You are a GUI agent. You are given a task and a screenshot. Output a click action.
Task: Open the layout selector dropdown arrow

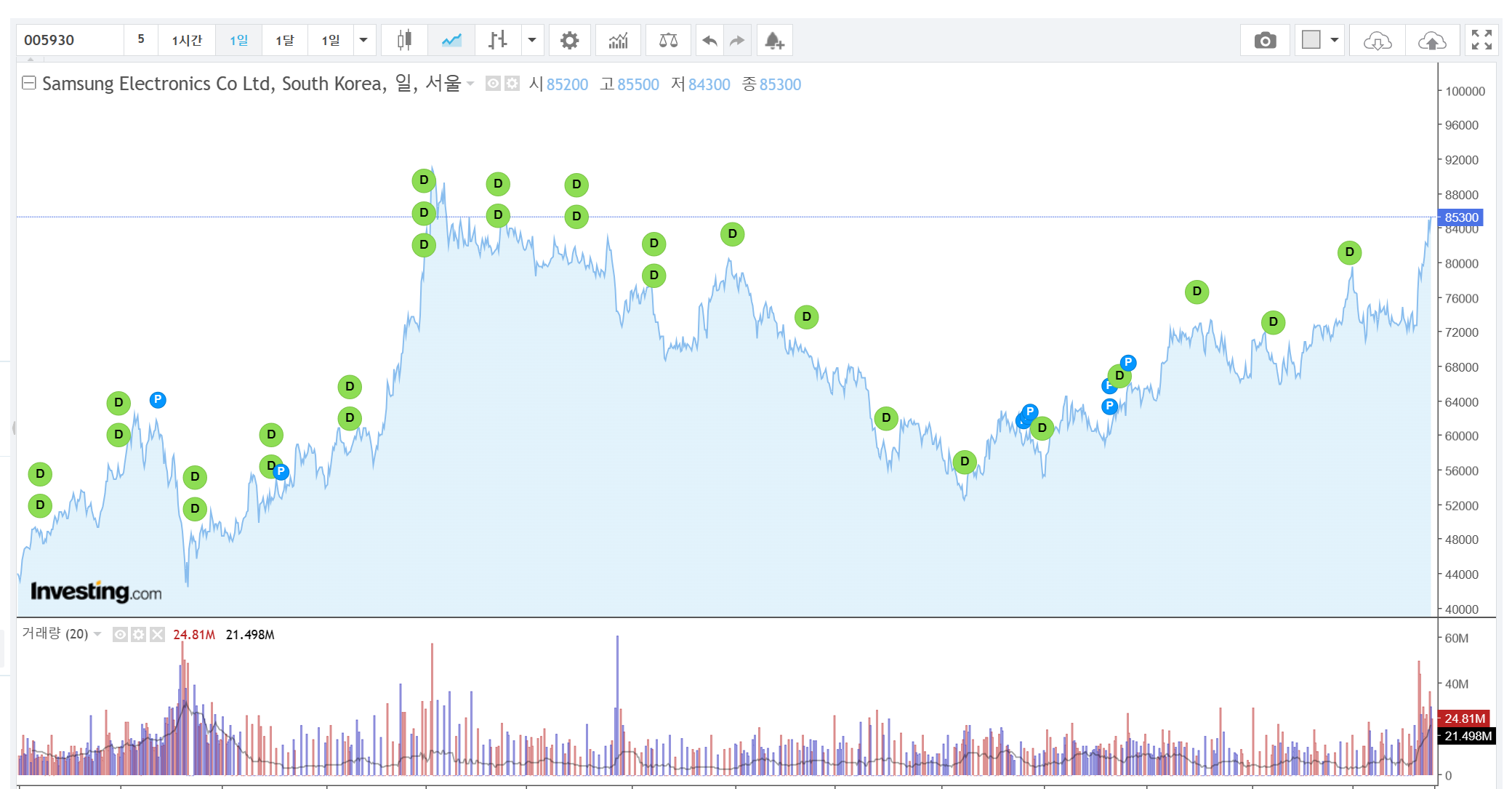(1335, 40)
